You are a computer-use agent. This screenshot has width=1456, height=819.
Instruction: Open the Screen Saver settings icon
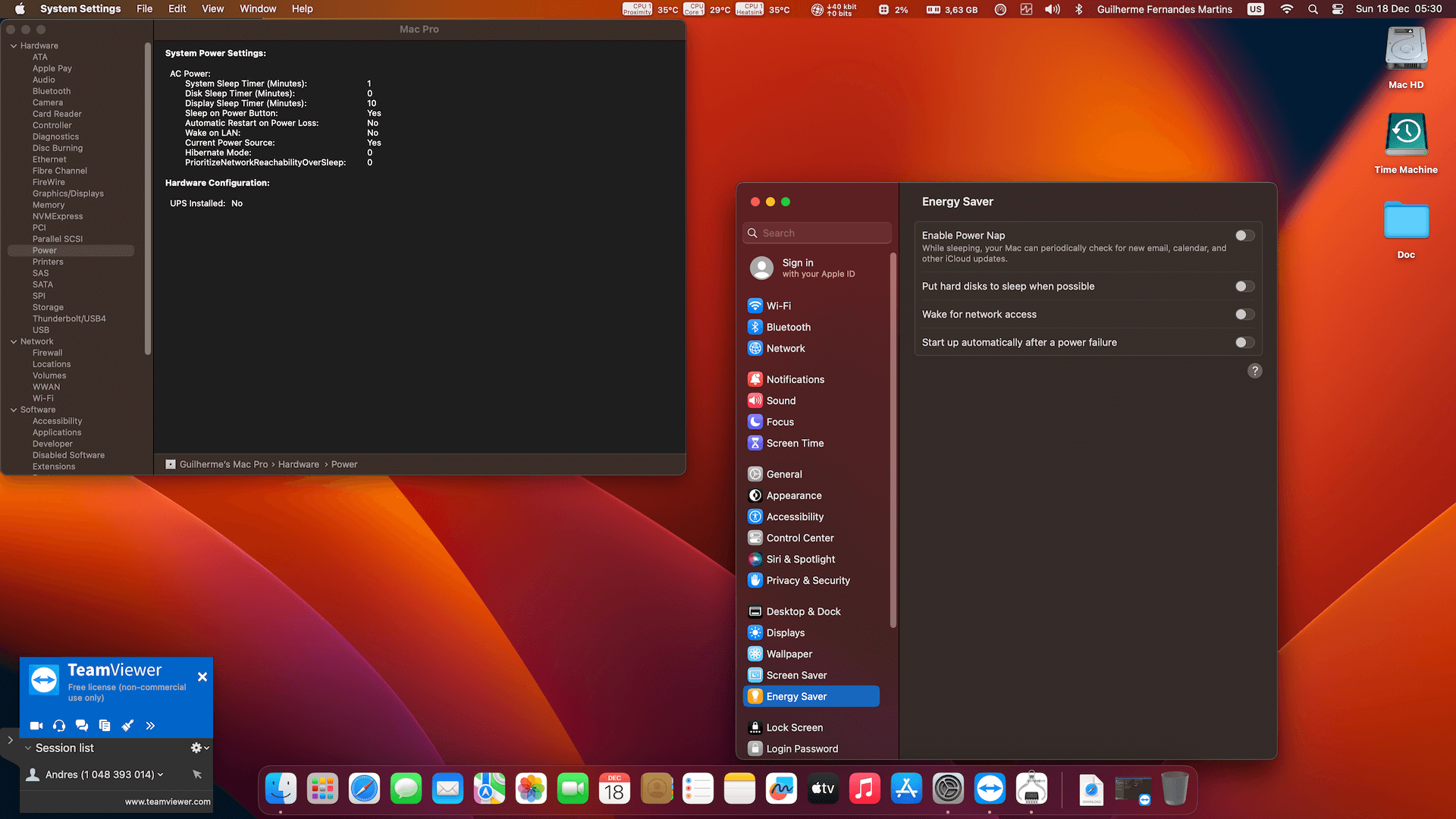click(x=755, y=675)
